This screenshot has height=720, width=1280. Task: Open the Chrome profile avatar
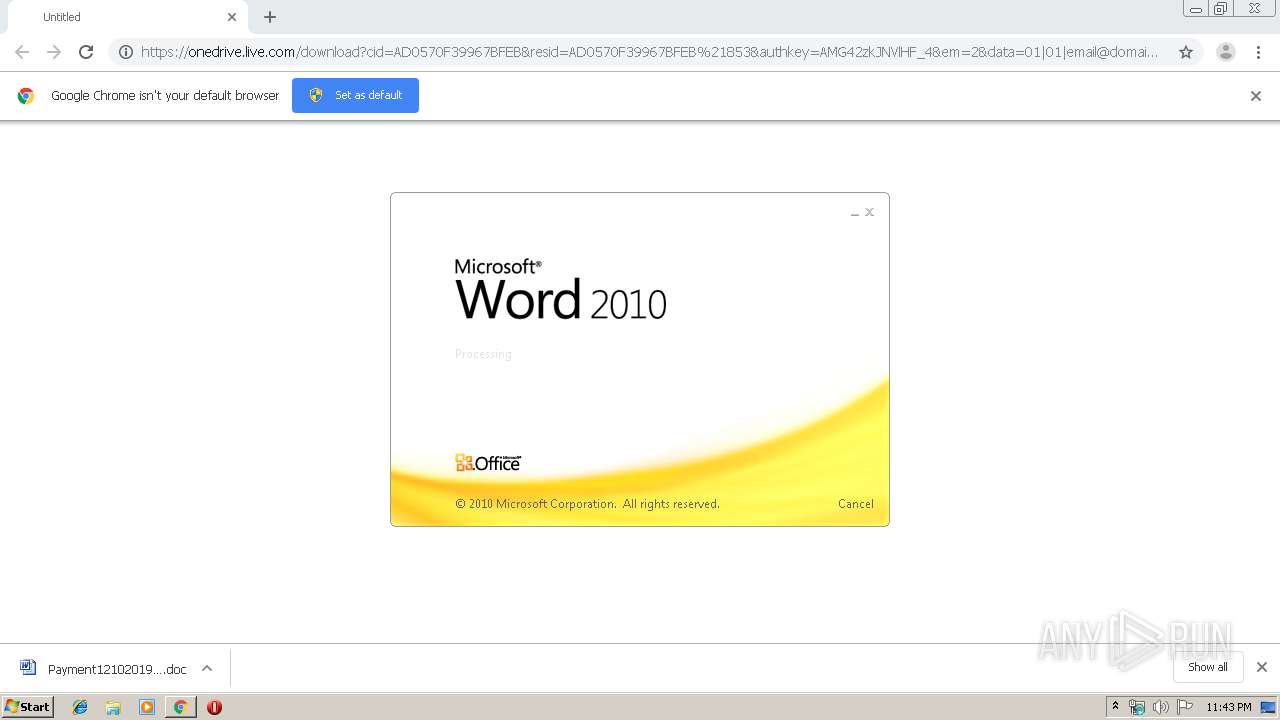pyautogui.click(x=1225, y=52)
